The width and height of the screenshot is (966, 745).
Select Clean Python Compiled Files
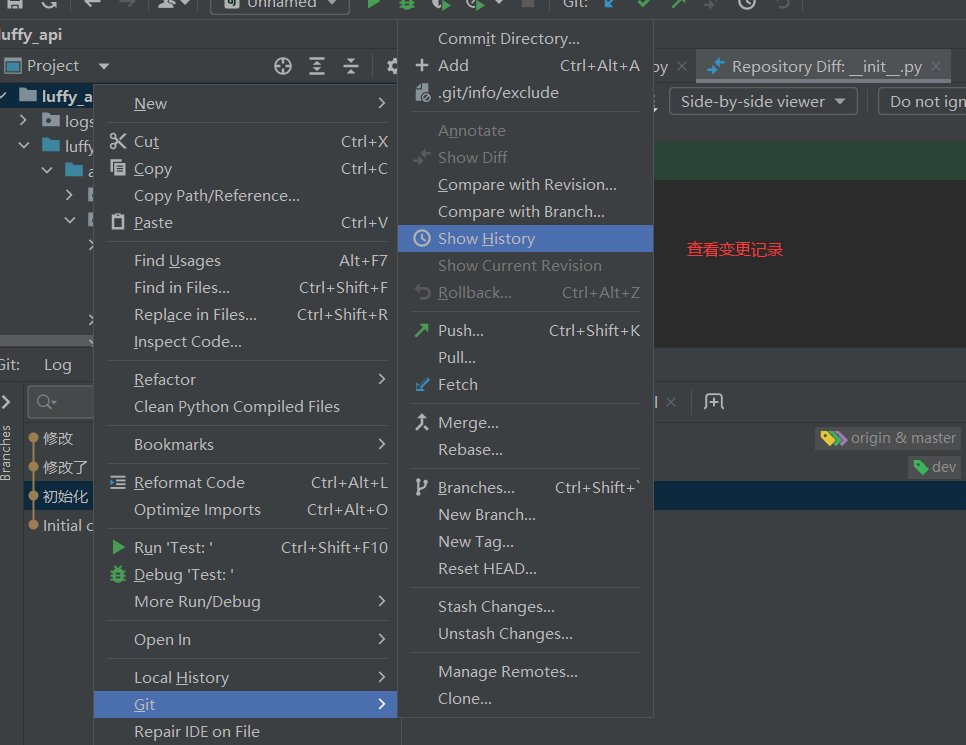246,407
